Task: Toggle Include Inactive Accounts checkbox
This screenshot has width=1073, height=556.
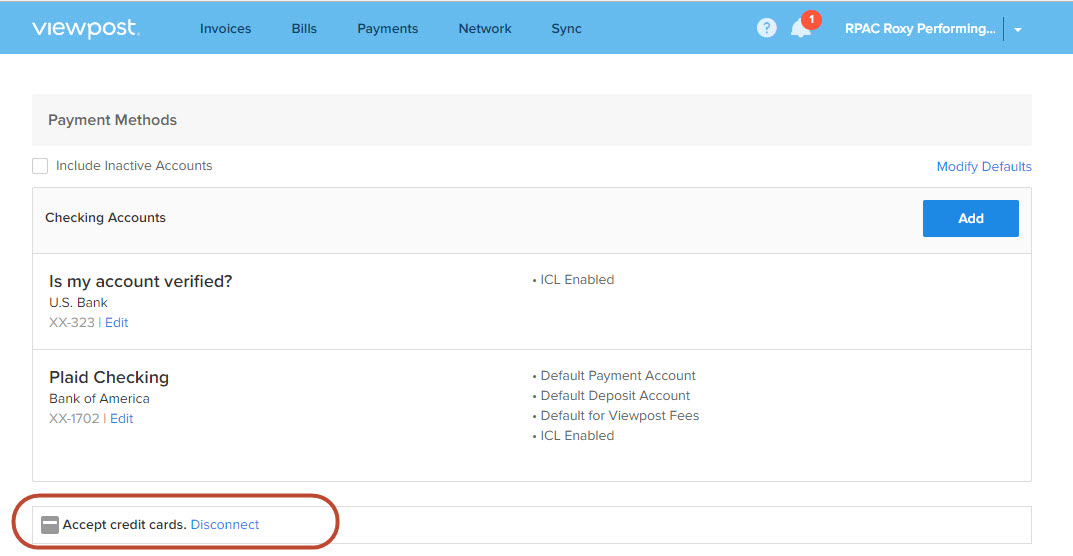Action: click(40, 166)
